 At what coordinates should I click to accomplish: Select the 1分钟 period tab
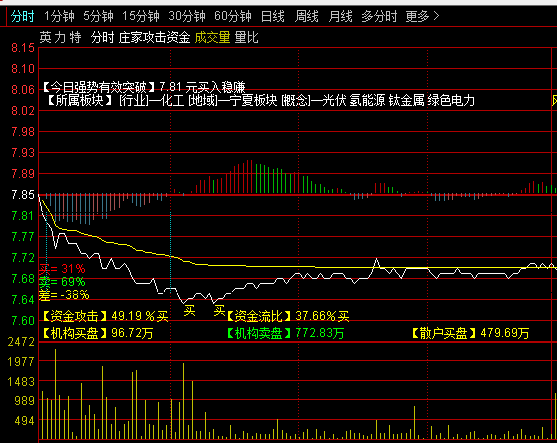(59, 16)
